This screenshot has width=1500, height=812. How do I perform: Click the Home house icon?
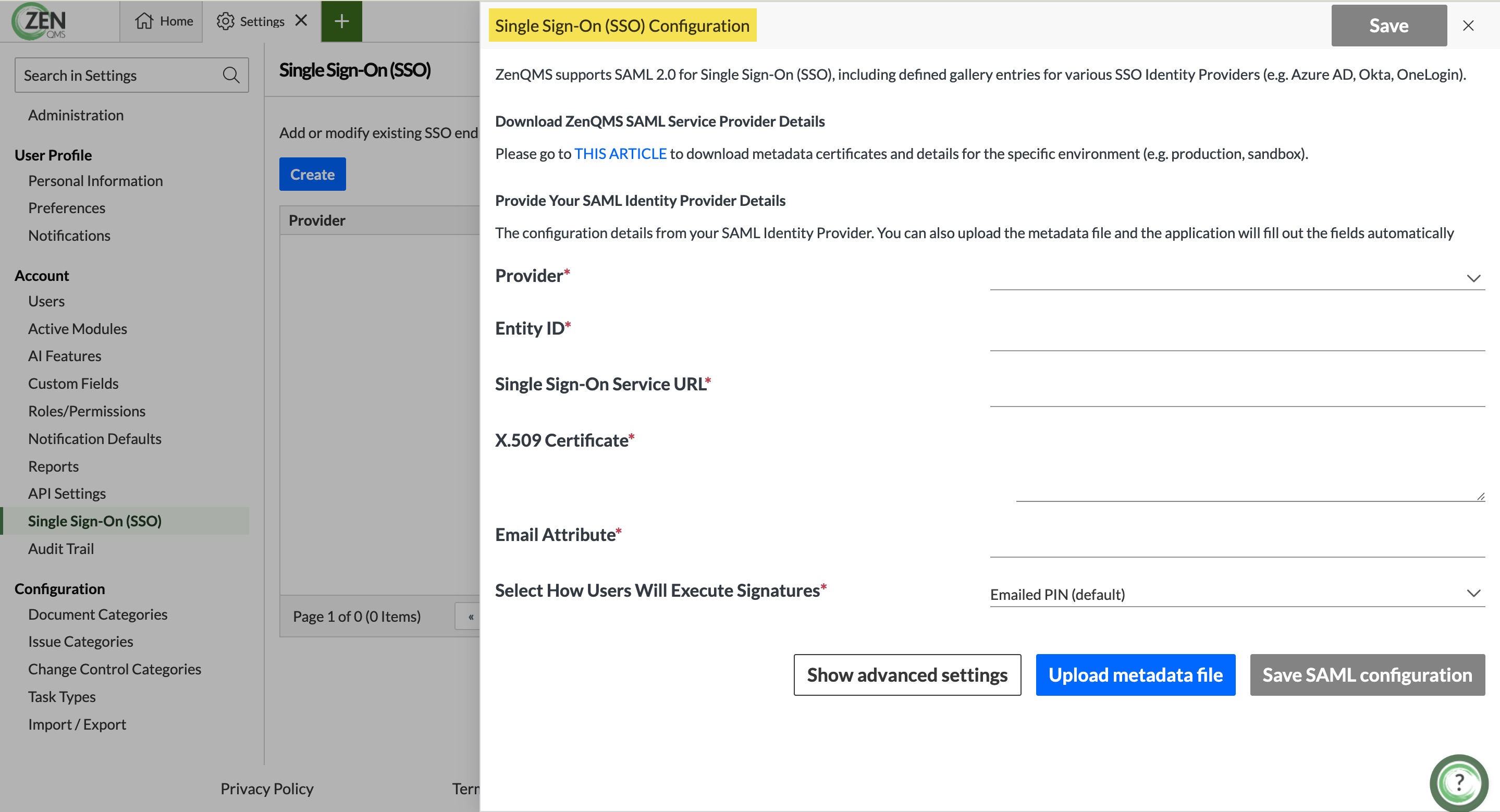coord(144,21)
